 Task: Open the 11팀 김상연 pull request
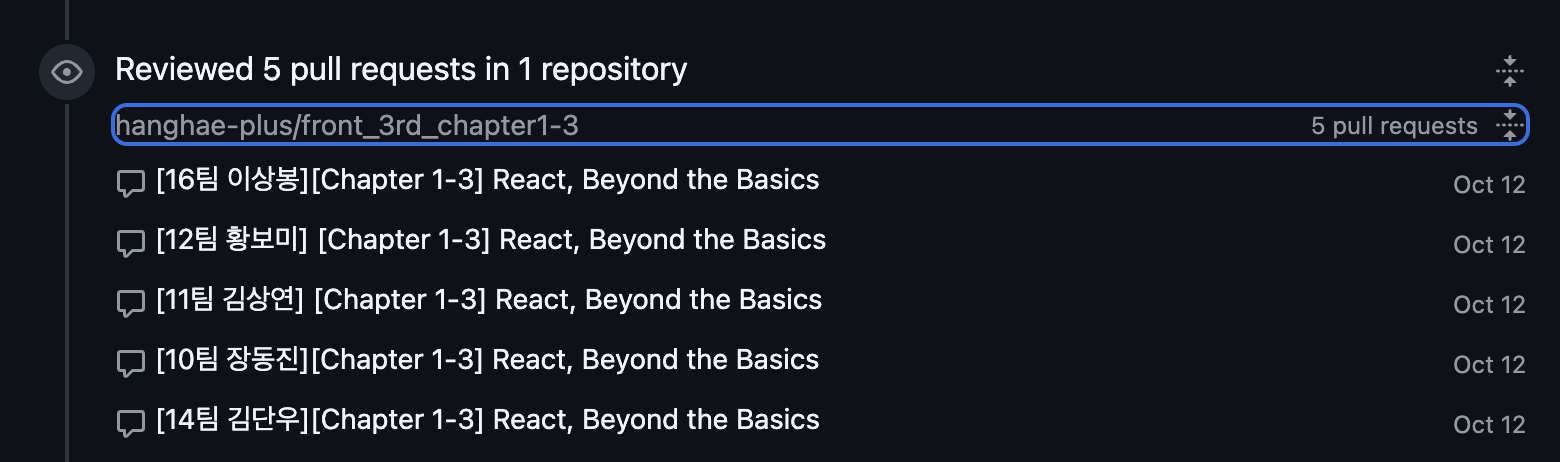click(x=489, y=300)
